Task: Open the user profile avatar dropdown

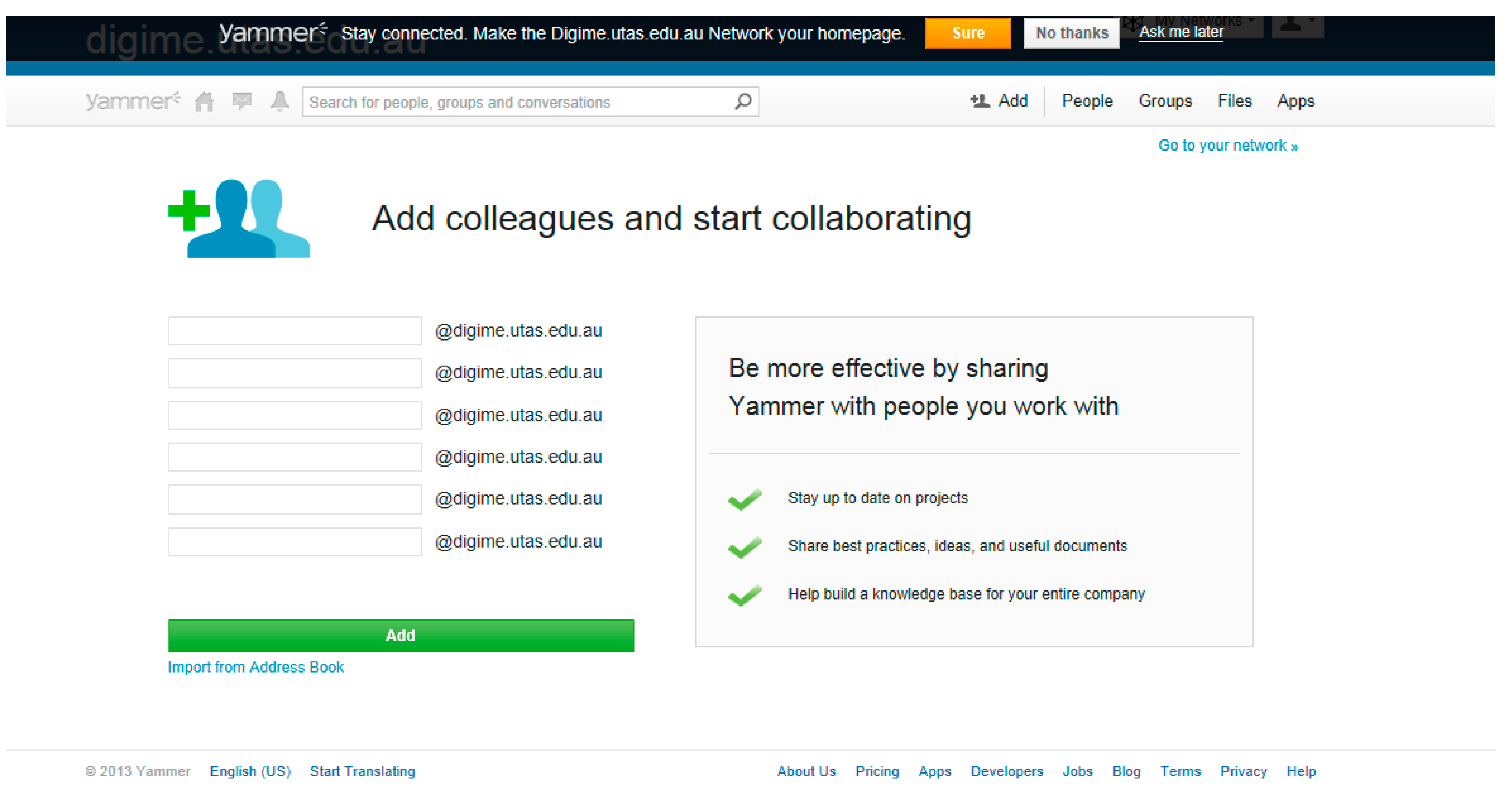Action: click(1297, 25)
